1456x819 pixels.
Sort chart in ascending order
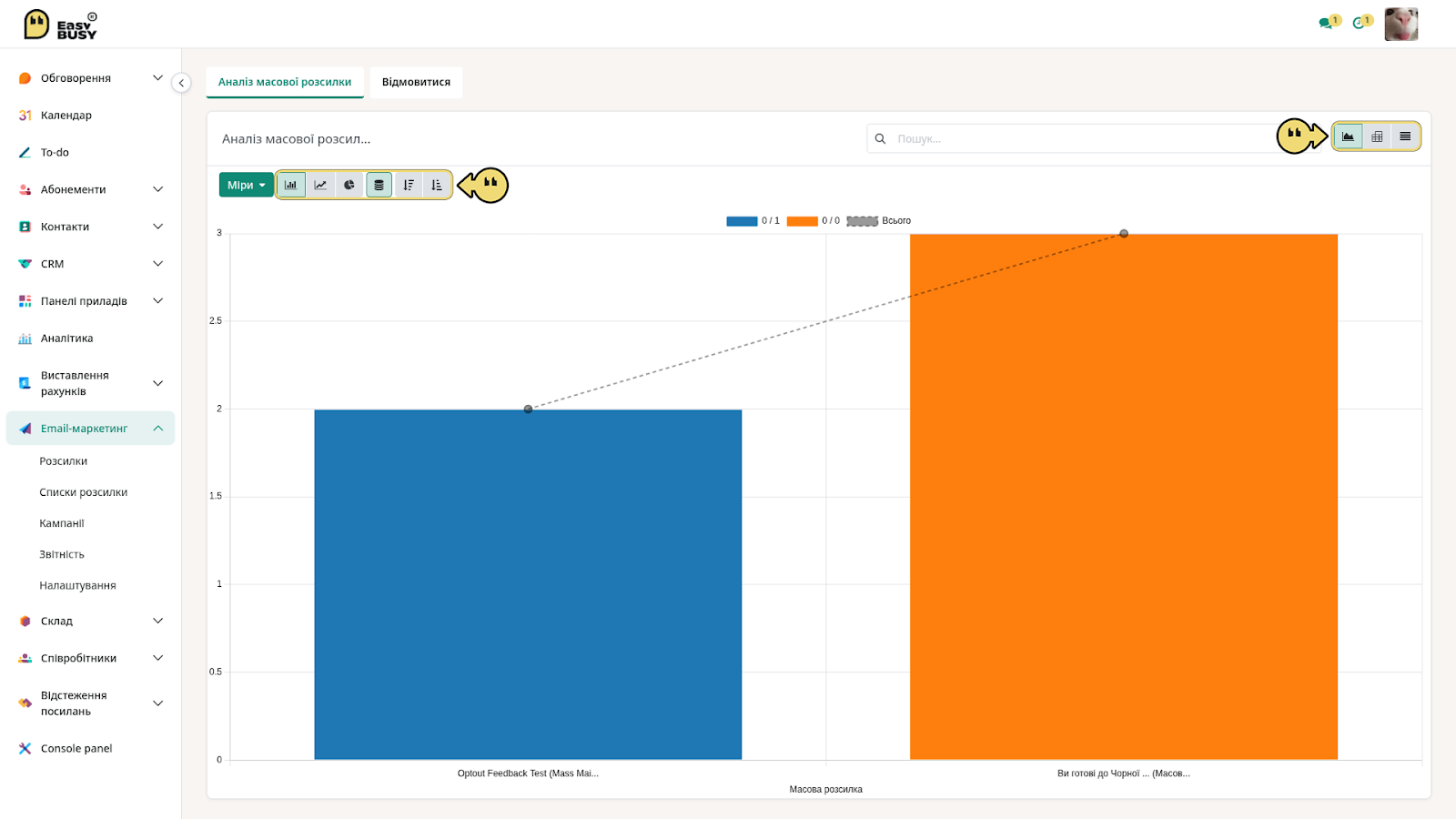(437, 185)
